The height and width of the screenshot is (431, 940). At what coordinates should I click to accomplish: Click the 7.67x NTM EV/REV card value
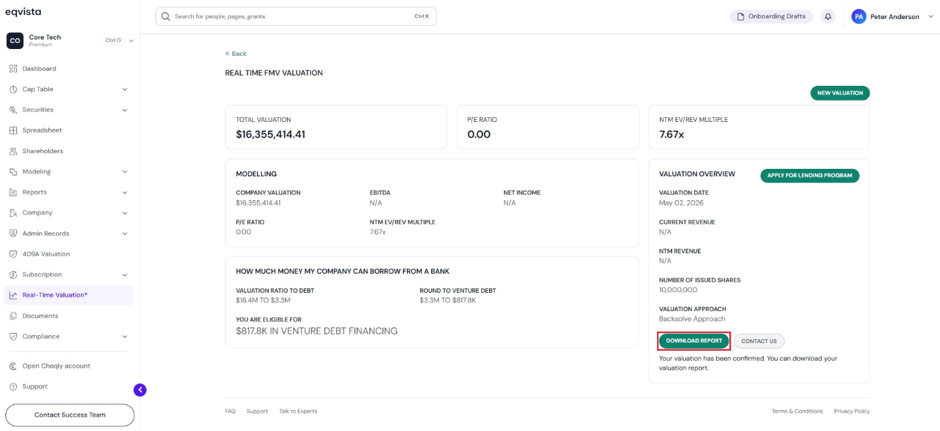(671, 134)
